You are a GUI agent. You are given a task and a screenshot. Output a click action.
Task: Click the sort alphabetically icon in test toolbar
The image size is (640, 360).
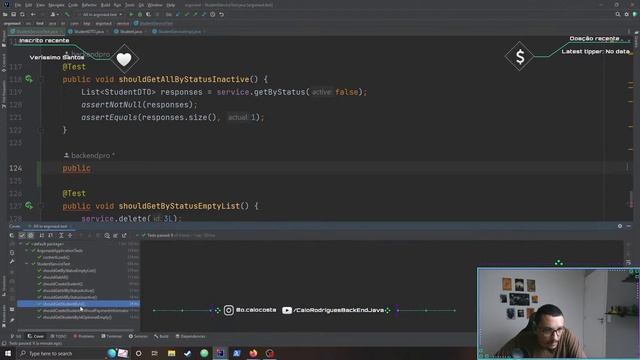pos(42,236)
